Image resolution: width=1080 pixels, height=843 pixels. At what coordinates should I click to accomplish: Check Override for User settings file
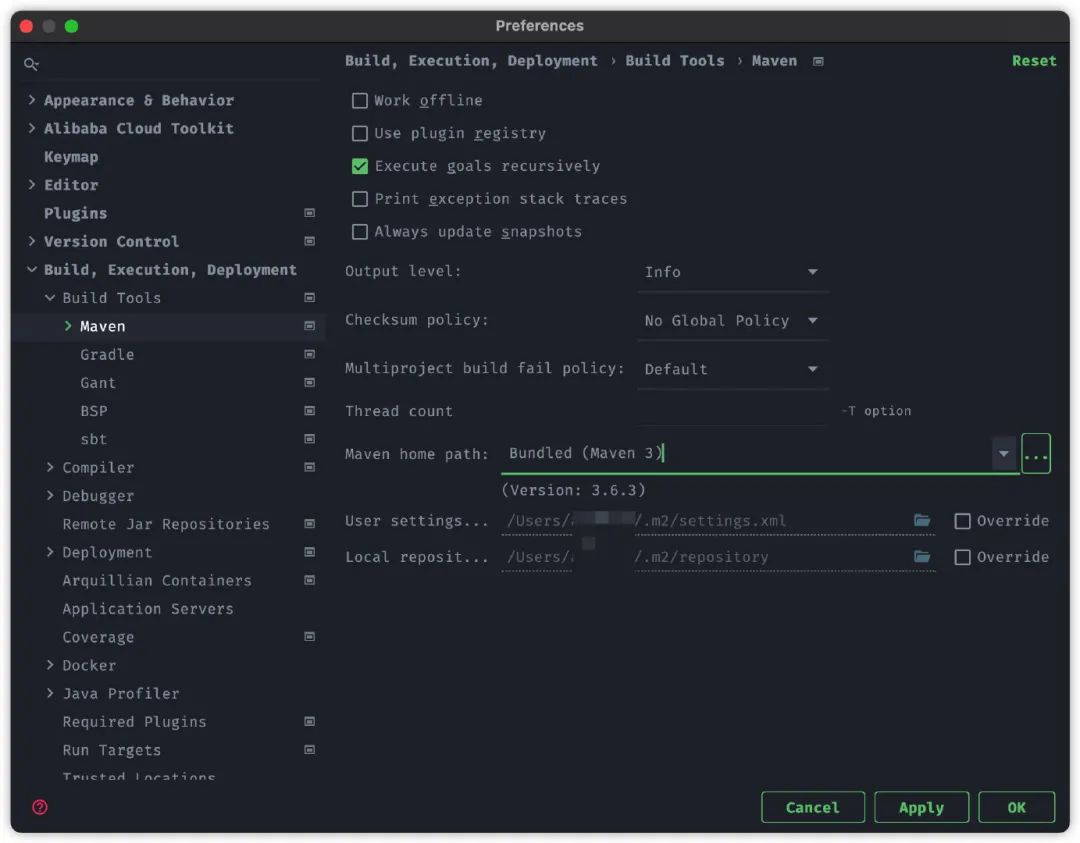click(963, 521)
